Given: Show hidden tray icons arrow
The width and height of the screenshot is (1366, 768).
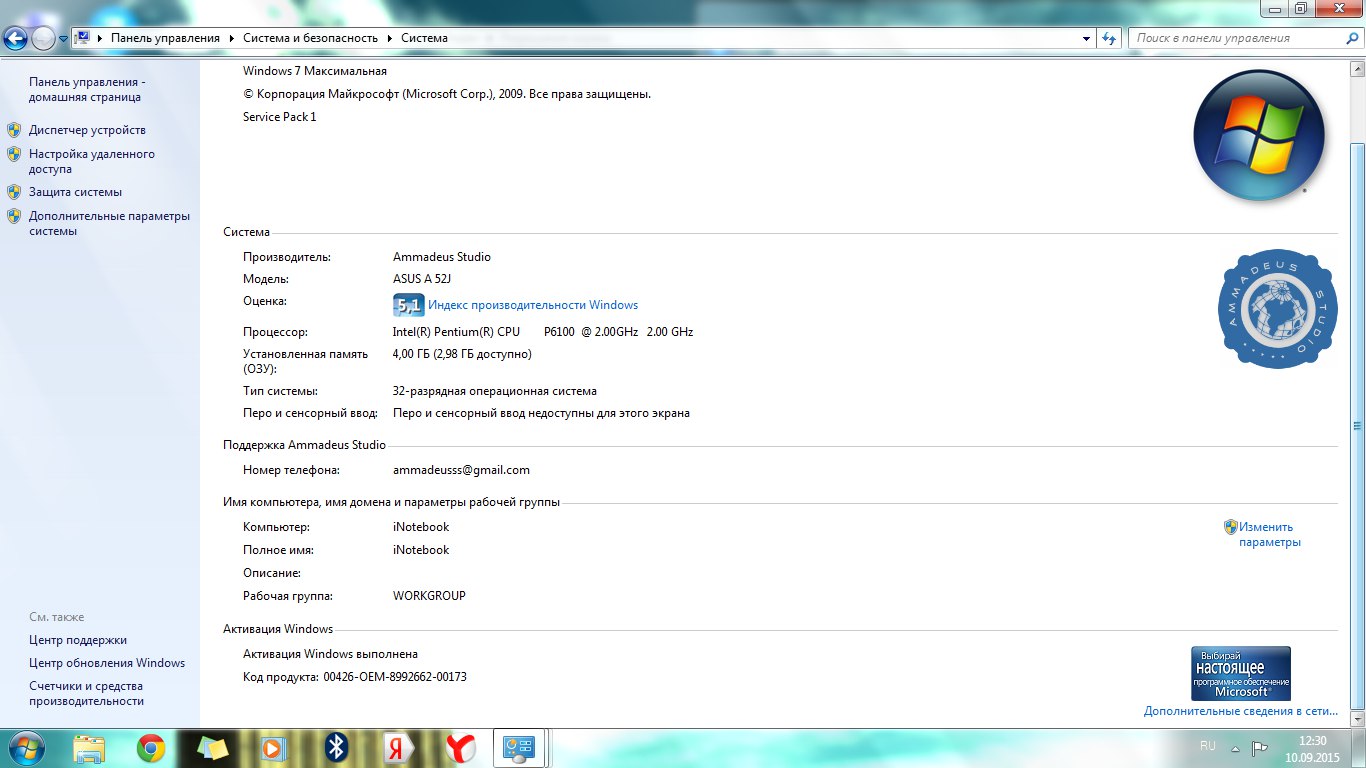Looking at the screenshot, I should point(1236,748).
